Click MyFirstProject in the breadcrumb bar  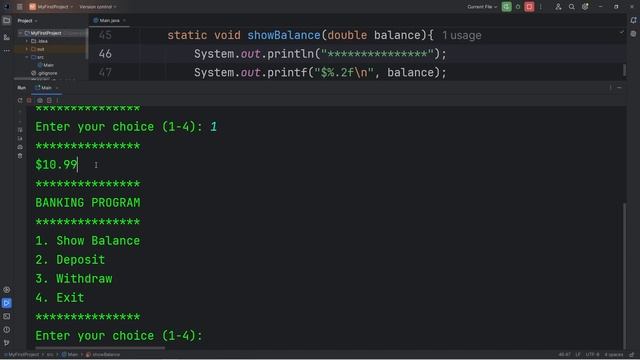[23, 355]
